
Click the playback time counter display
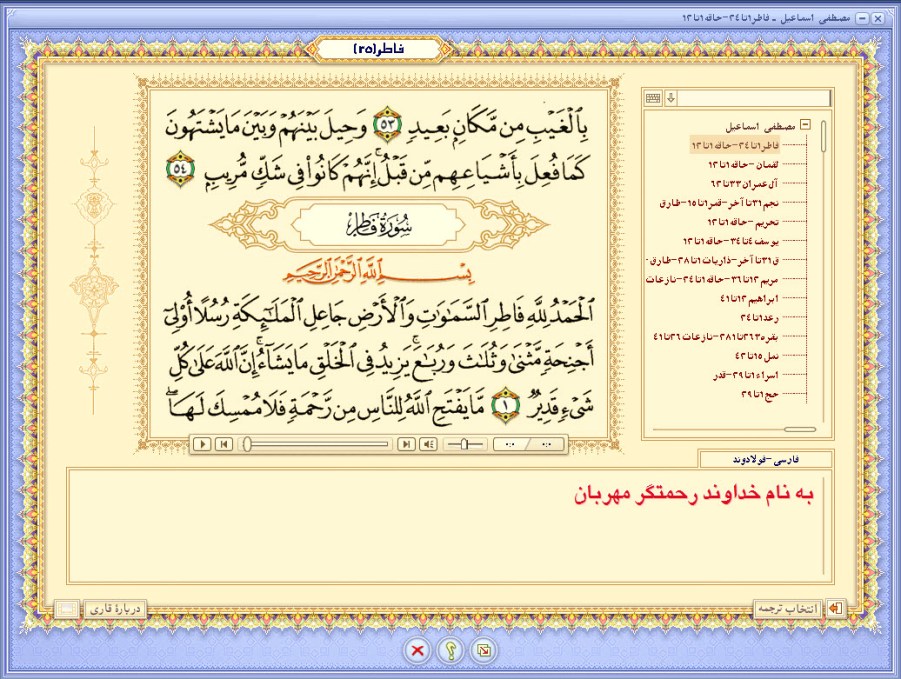tap(529, 444)
